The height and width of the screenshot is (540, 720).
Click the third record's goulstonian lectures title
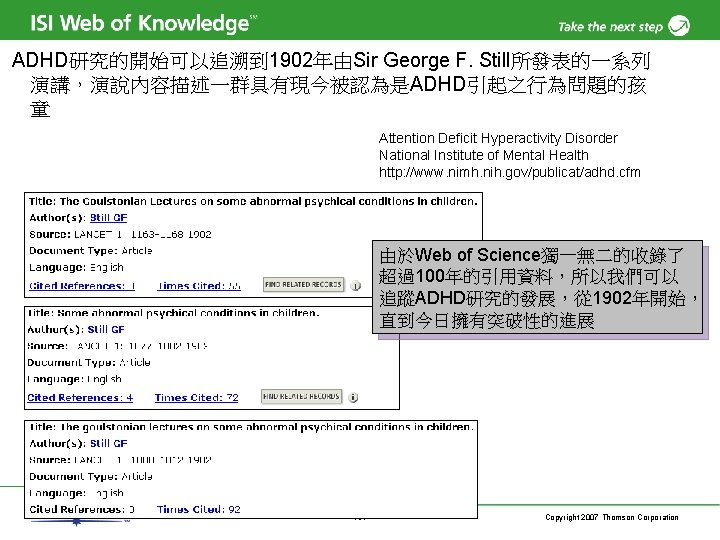[251, 427]
